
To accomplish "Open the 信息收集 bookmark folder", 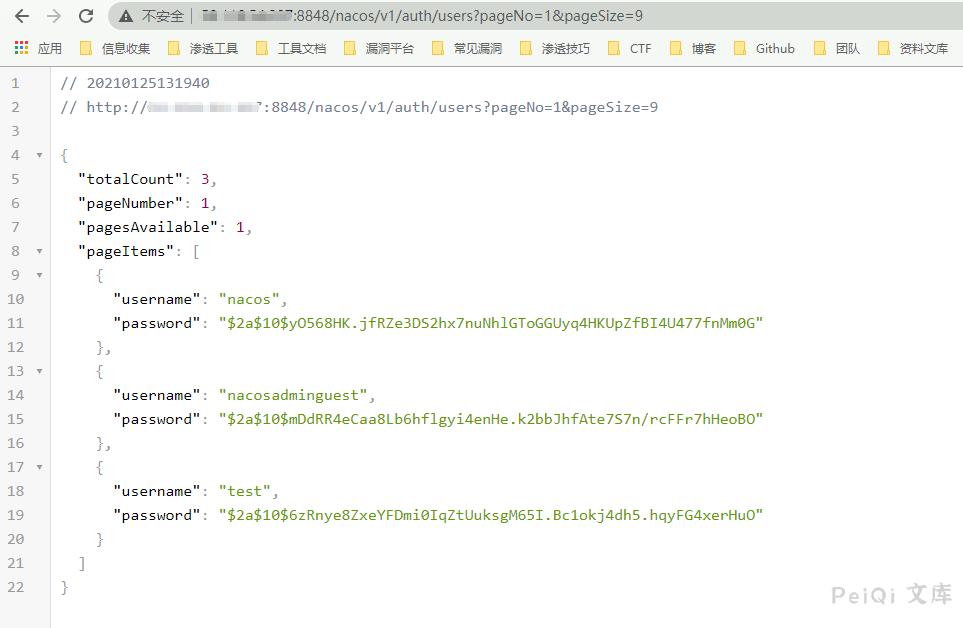I will [115, 48].
